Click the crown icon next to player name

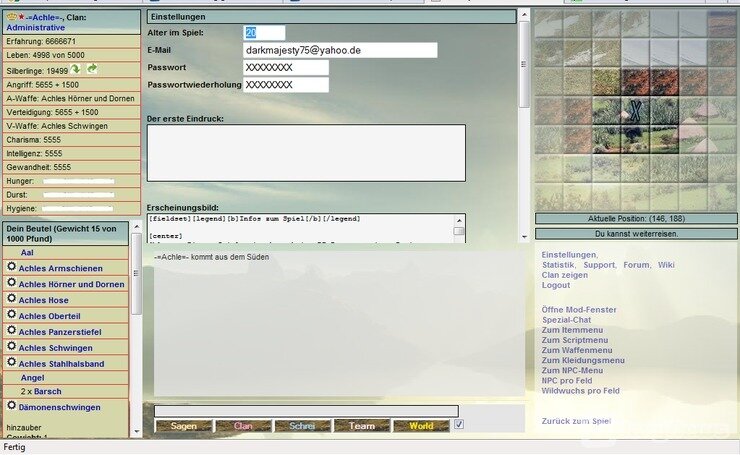pos(12,17)
